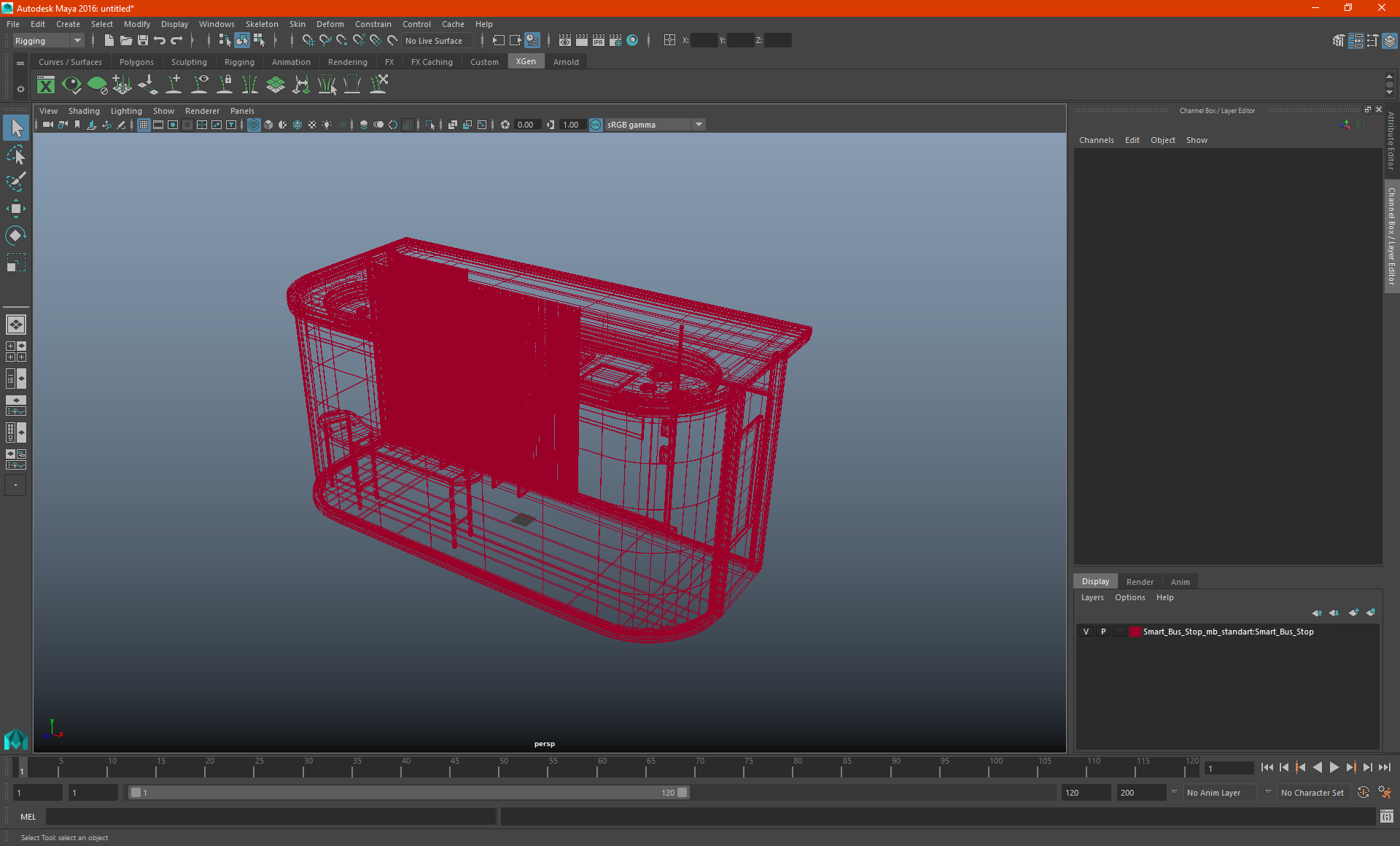The image size is (1400, 846).
Task: Switch to XGen tab
Action: pos(525,62)
